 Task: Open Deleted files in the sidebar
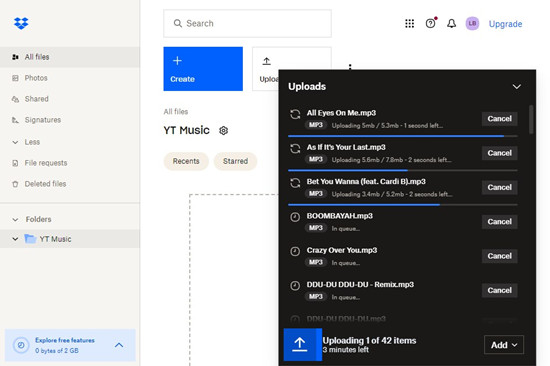70,184
